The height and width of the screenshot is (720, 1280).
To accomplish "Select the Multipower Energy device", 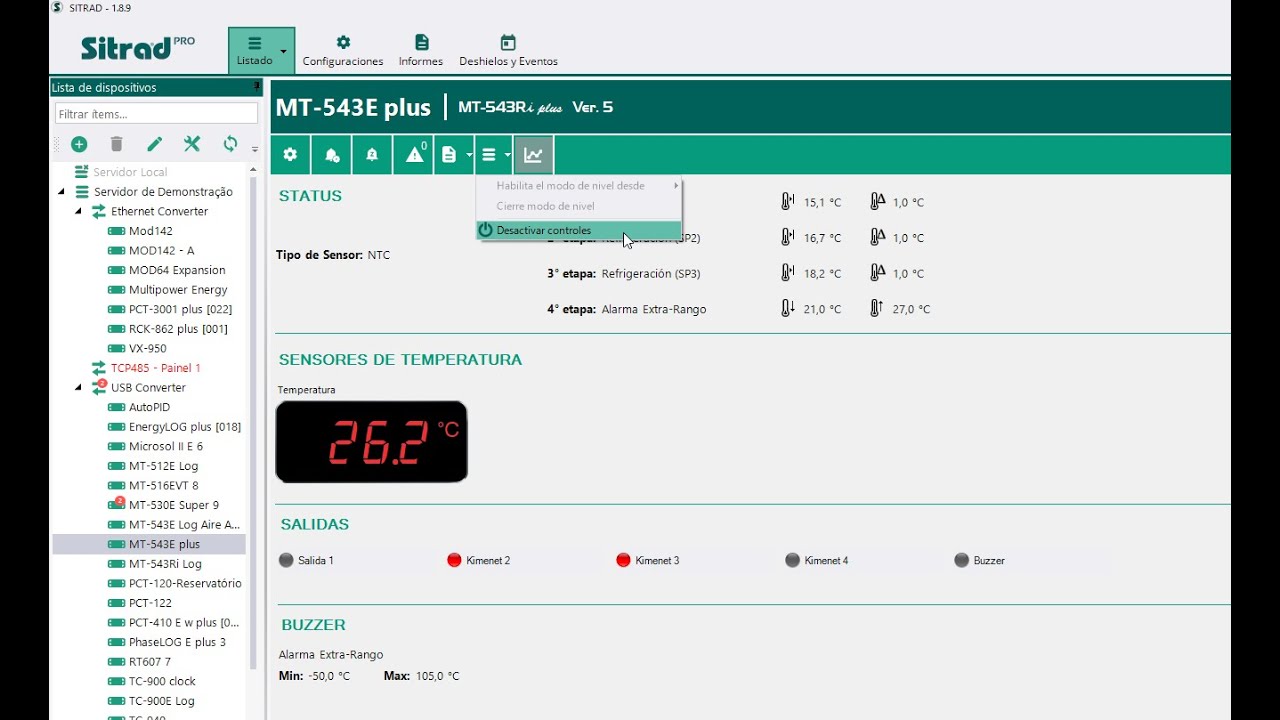I will coord(178,290).
